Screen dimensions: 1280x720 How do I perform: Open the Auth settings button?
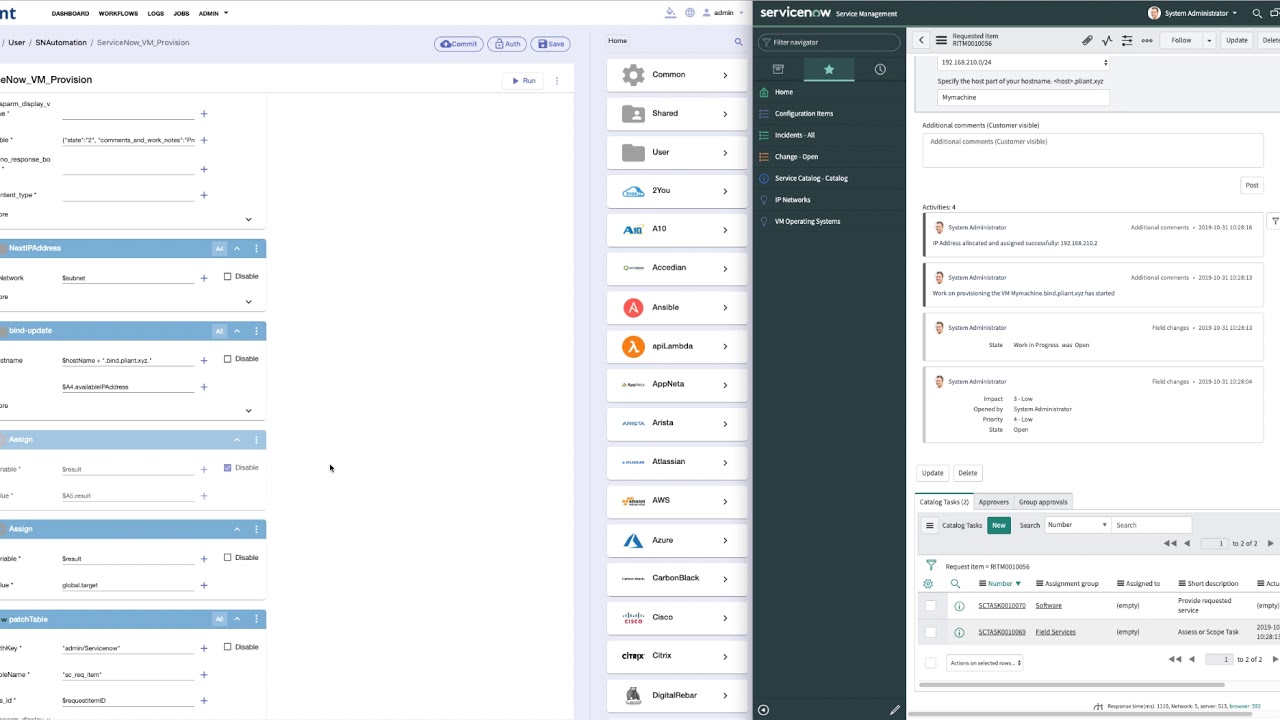point(507,44)
